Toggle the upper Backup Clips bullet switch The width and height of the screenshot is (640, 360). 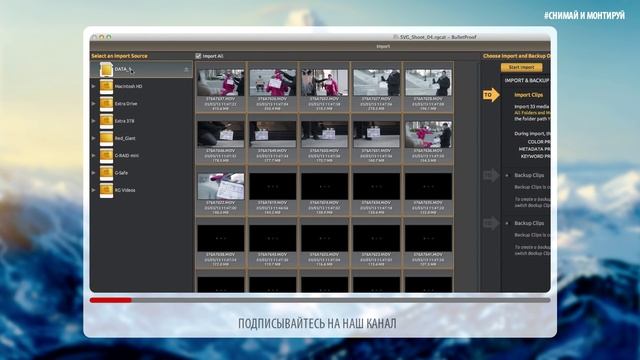pyautogui.click(x=507, y=175)
